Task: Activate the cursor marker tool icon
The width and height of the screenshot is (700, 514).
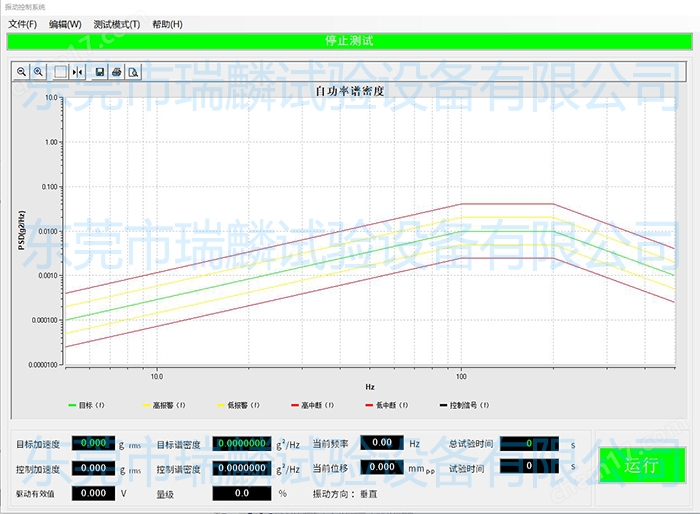Action: (77, 72)
